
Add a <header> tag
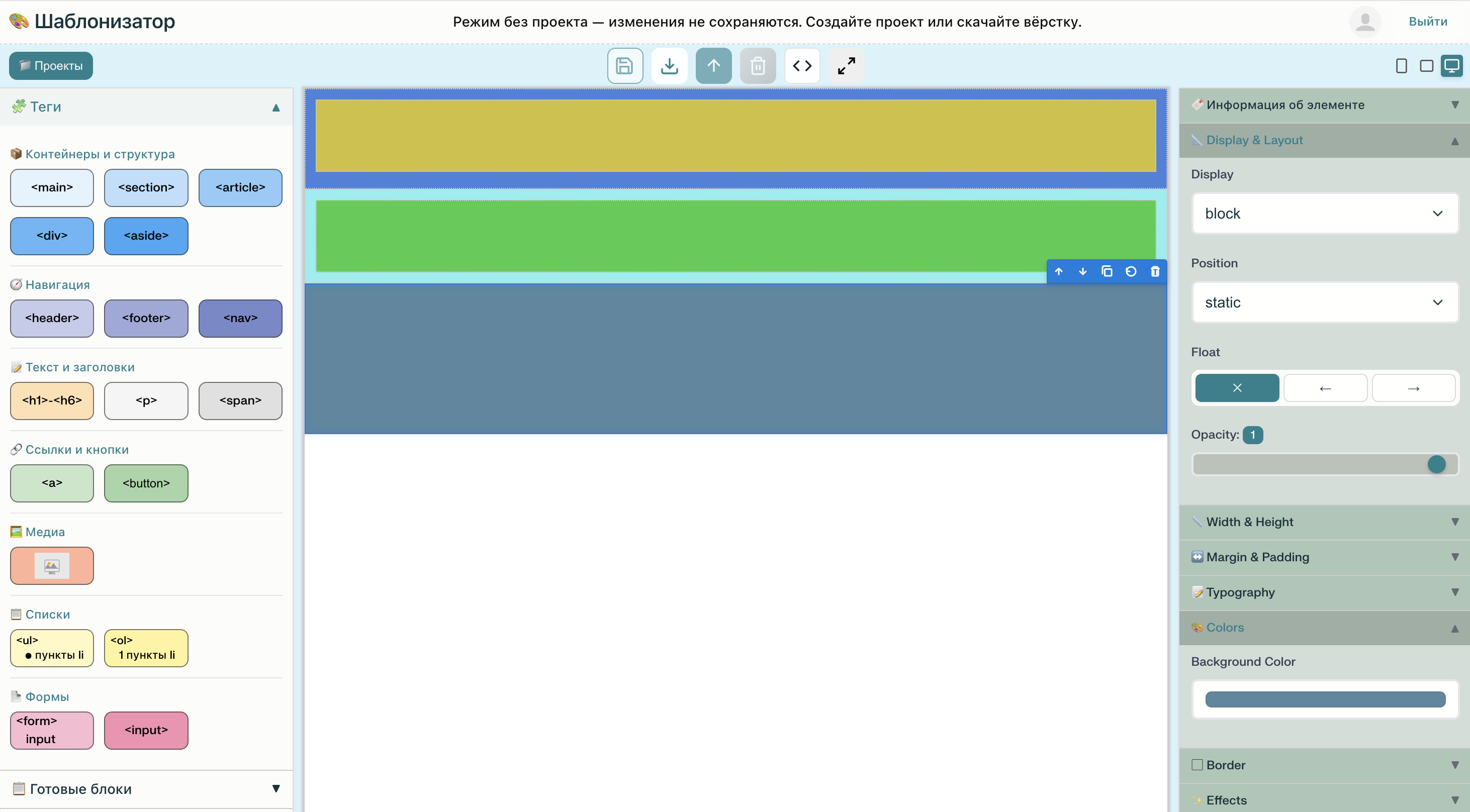[52, 318]
